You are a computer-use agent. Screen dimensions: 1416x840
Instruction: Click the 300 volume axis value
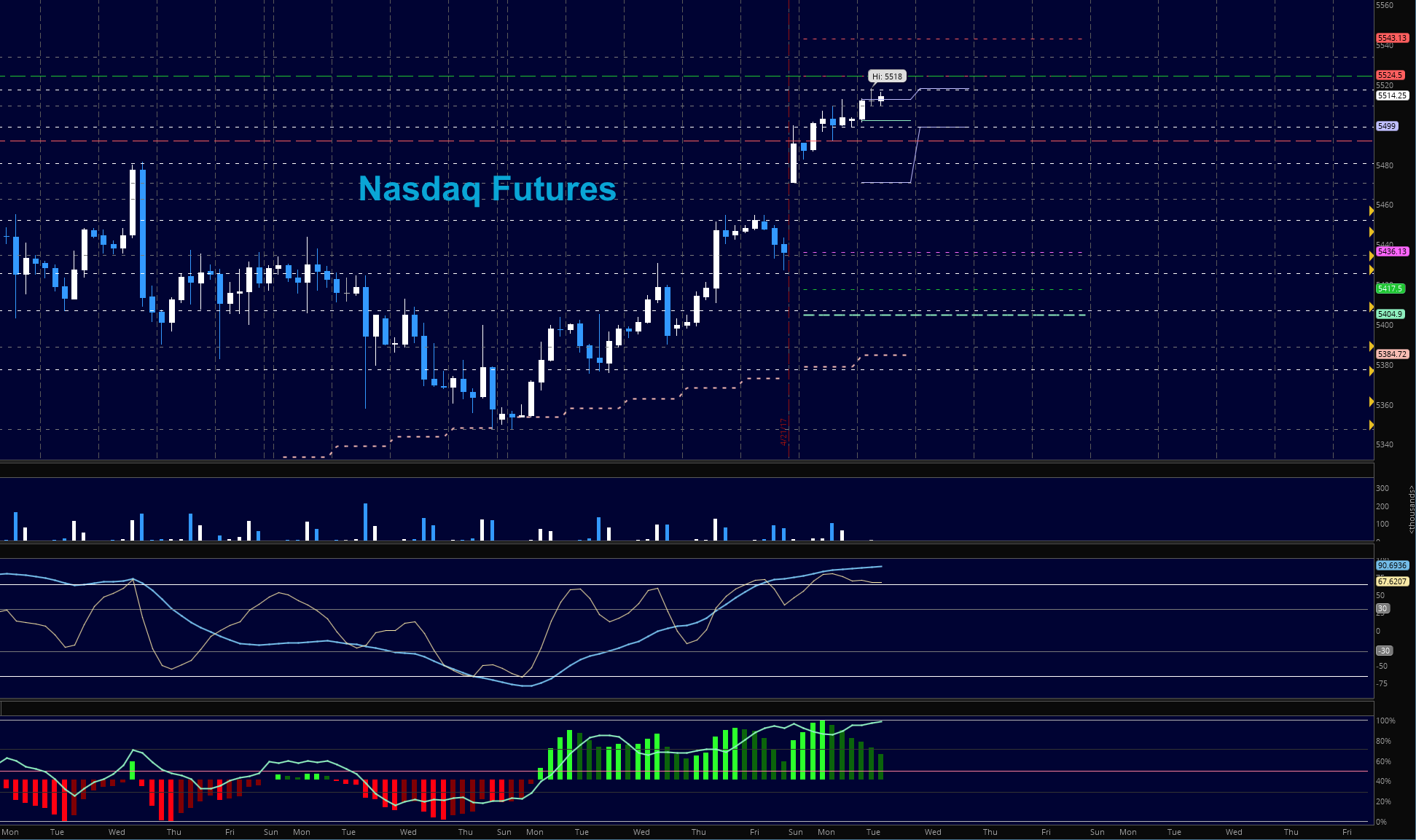point(1382,488)
